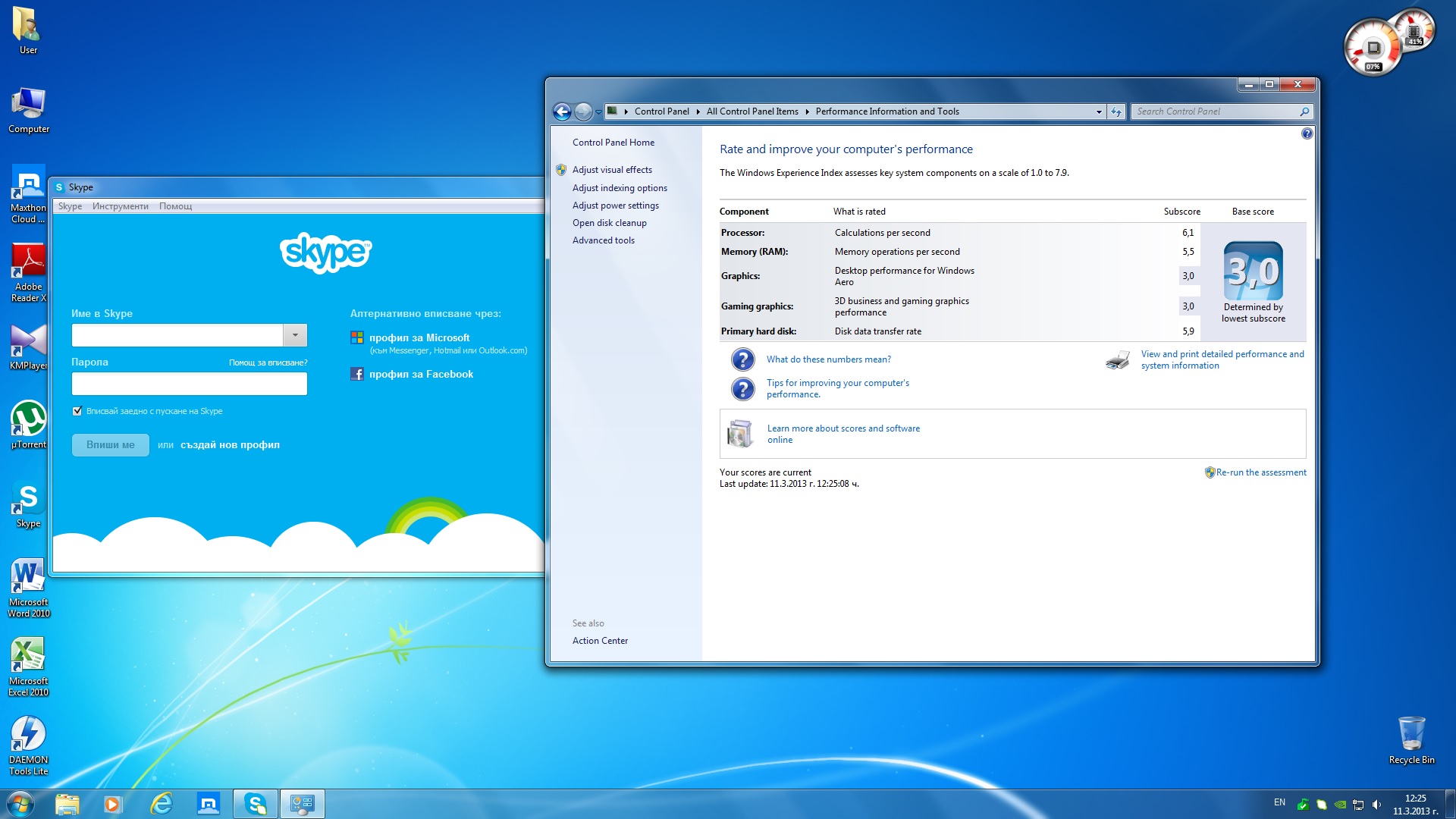Click the Facebook logo icon in Skype
Image resolution: width=1456 pixels, height=819 pixels.
(x=357, y=374)
